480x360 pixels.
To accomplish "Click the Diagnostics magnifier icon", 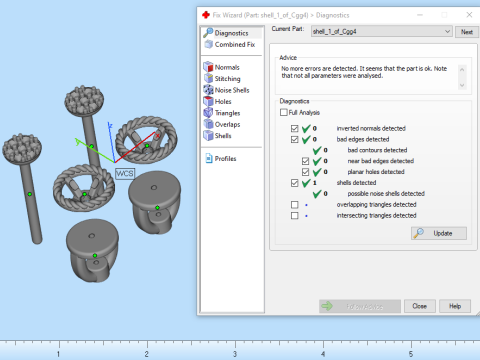I will (208, 32).
